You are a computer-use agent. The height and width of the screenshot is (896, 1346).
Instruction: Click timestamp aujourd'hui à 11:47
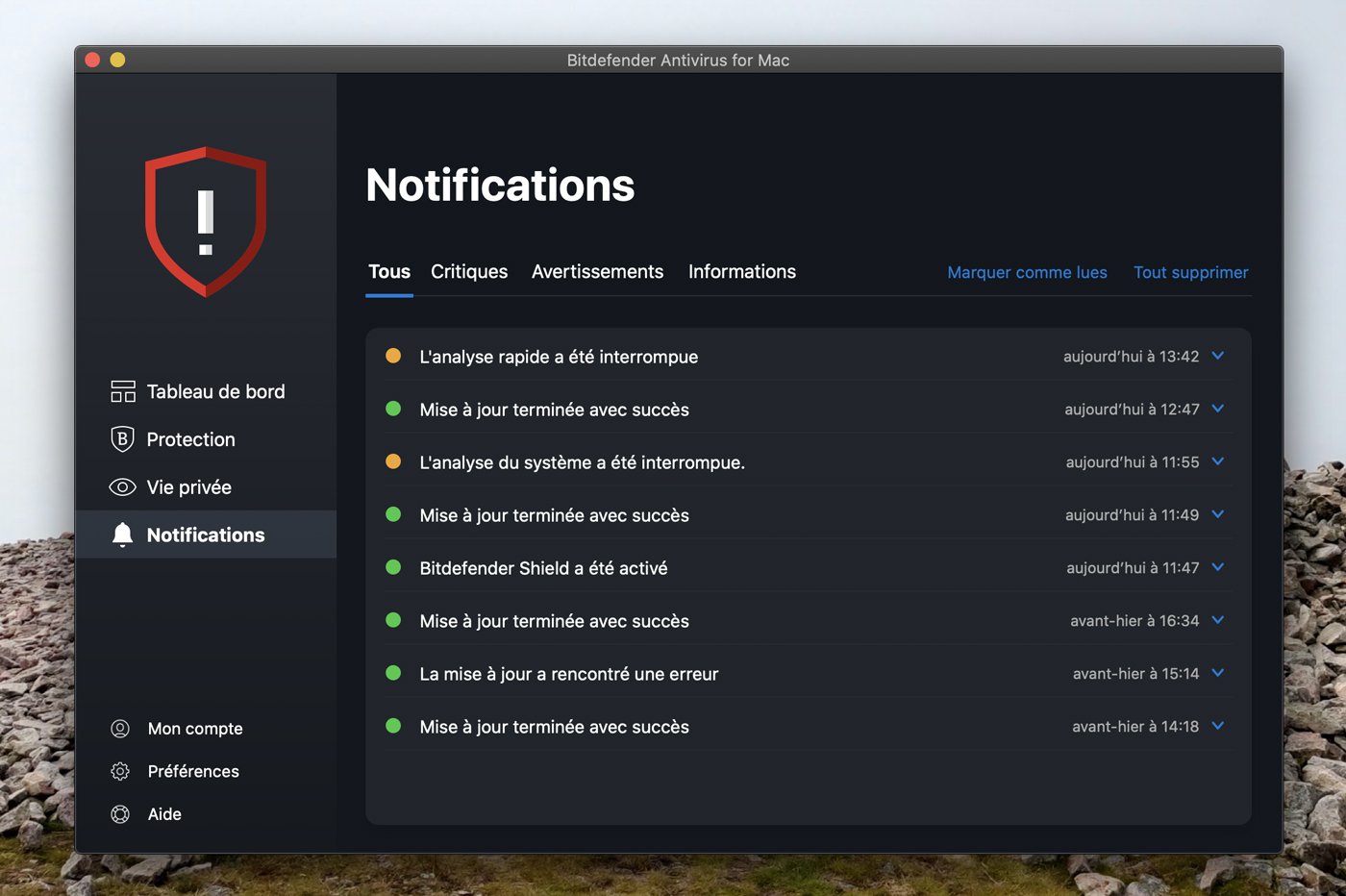[x=1133, y=567]
